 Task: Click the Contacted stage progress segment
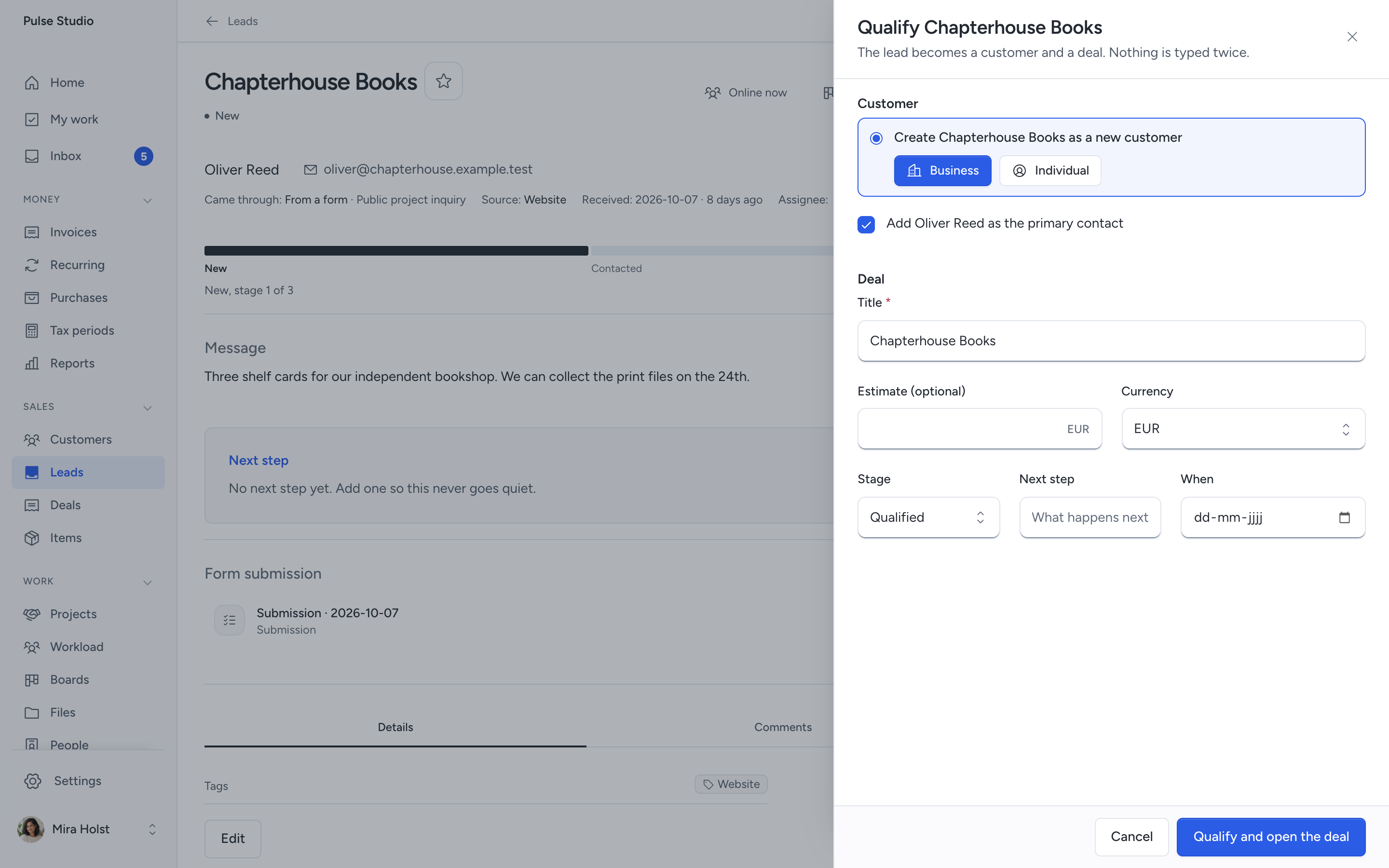click(x=712, y=250)
